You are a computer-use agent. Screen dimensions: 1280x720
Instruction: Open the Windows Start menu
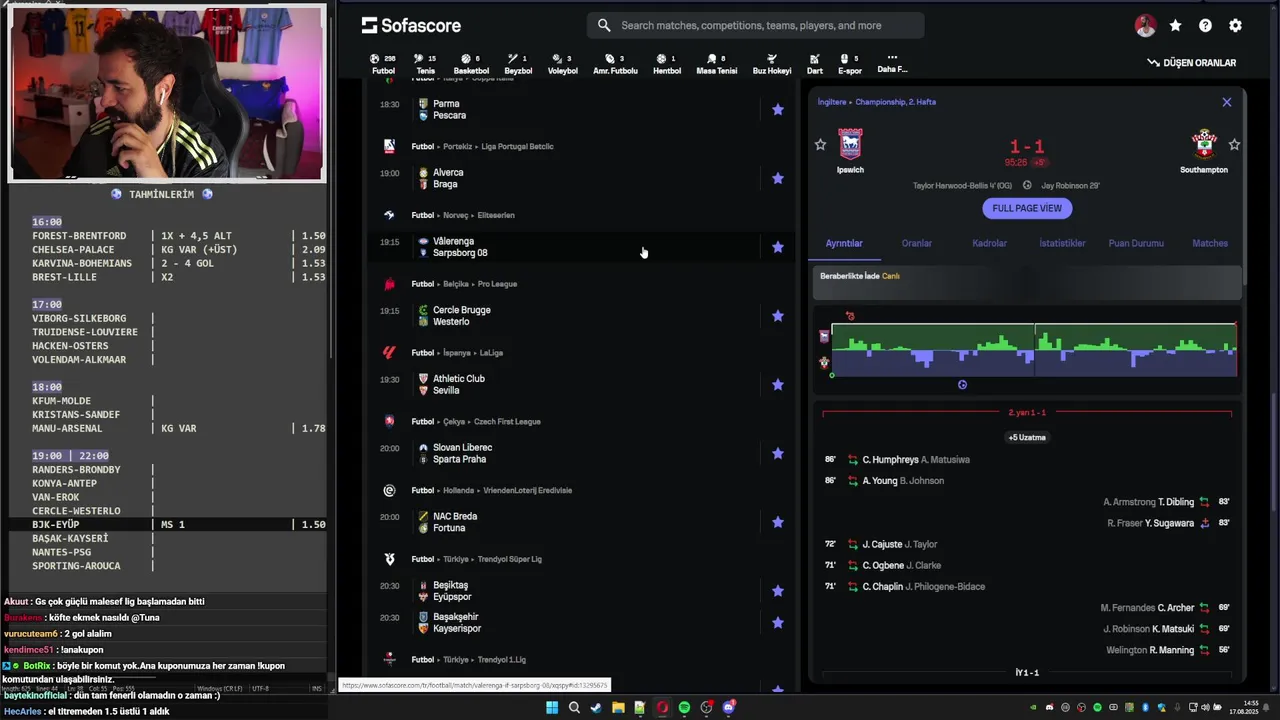(x=552, y=708)
